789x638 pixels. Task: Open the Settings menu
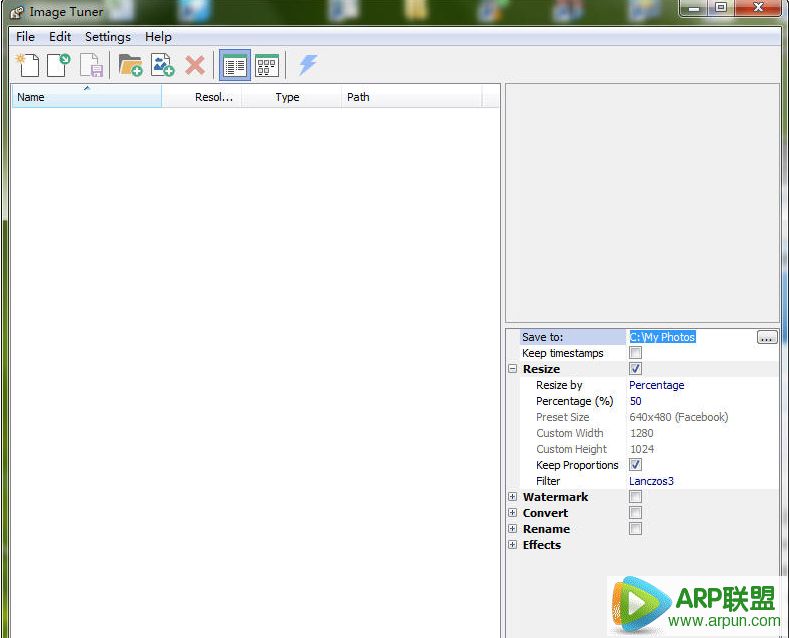point(108,37)
